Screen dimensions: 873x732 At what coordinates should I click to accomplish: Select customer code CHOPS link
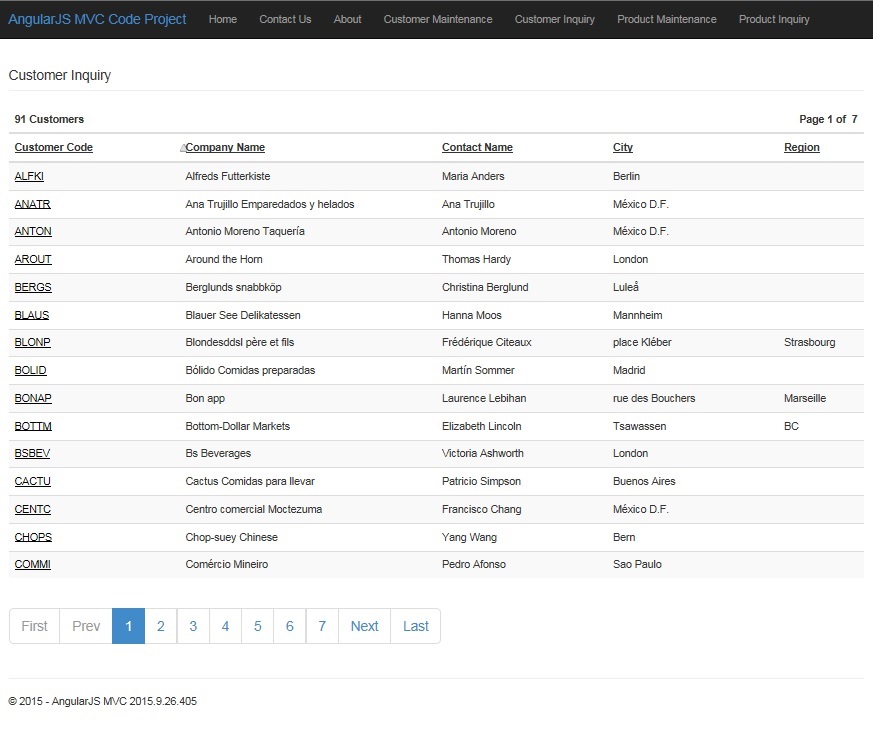tap(33, 537)
